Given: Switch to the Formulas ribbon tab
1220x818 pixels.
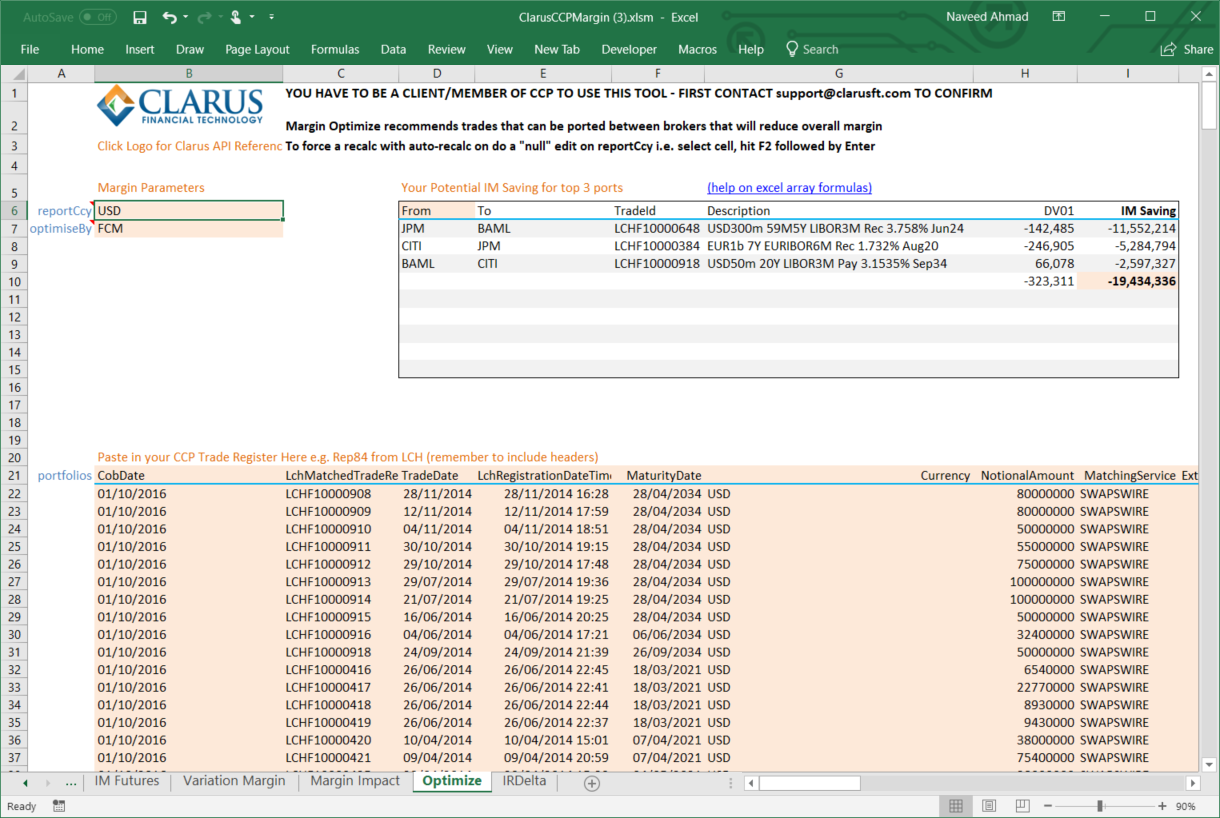Looking at the screenshot, I should click(335, 49).
